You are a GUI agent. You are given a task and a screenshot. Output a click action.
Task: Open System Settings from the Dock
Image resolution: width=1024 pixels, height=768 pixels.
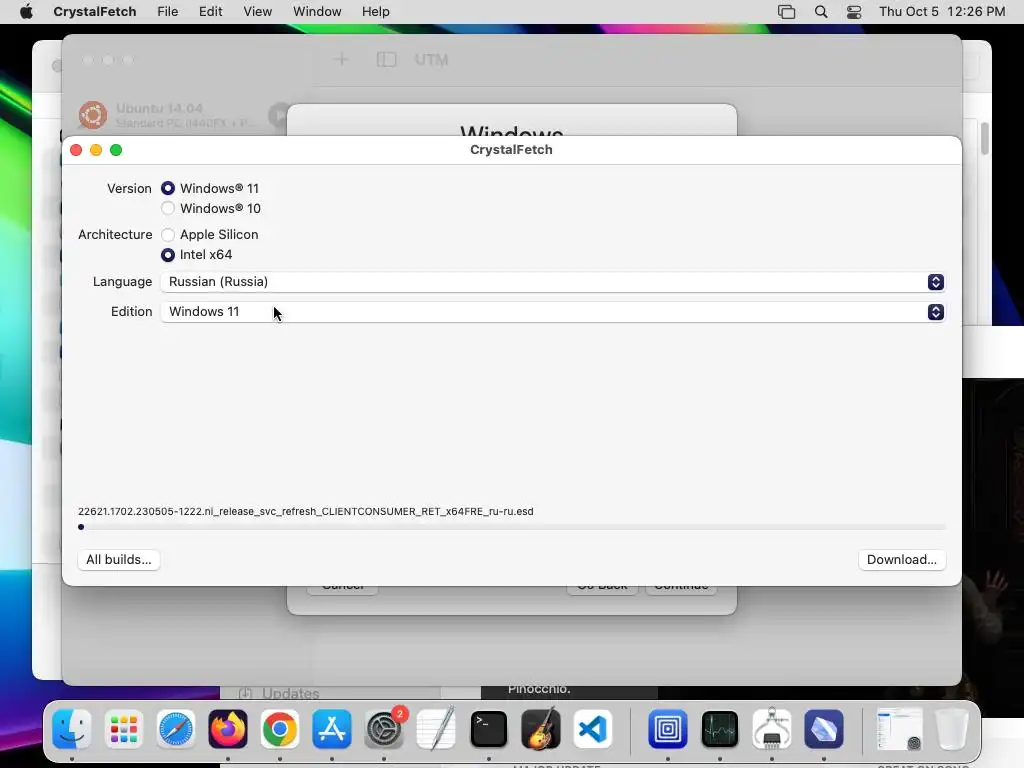(x=384, y=729)
